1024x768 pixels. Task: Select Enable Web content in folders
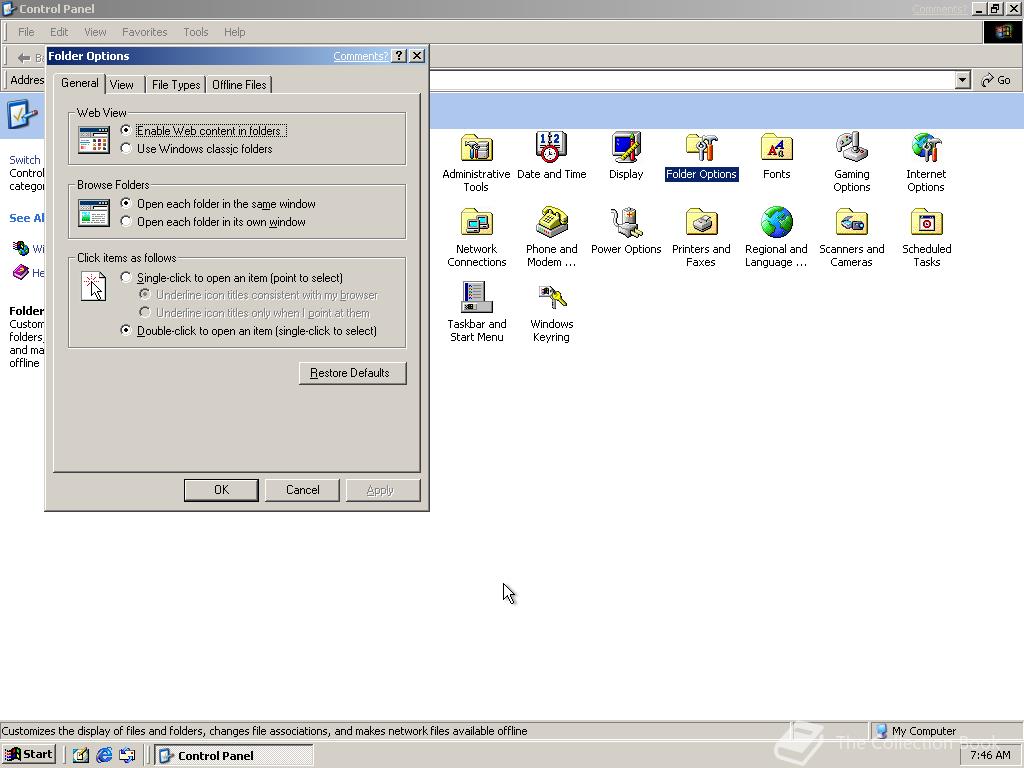tap(203, 131)
